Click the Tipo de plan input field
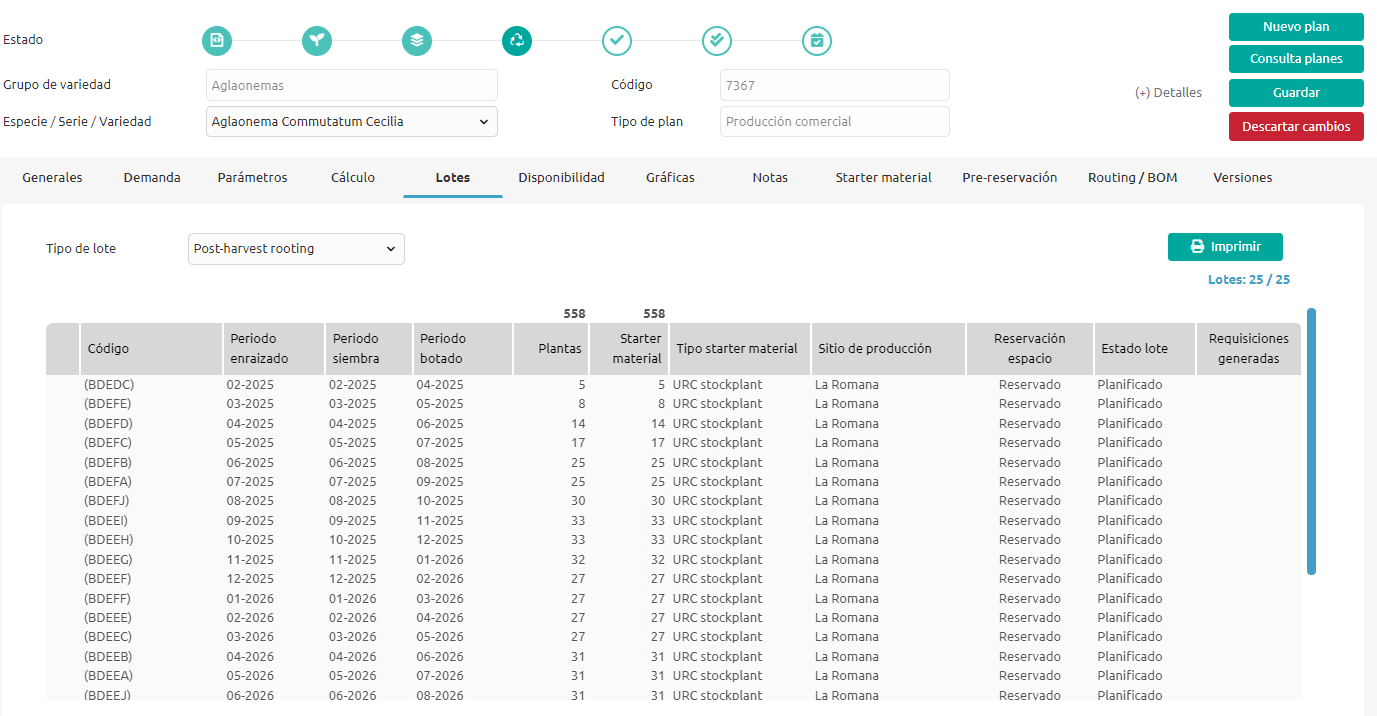1377x716 pixels. tap(835, 121)
